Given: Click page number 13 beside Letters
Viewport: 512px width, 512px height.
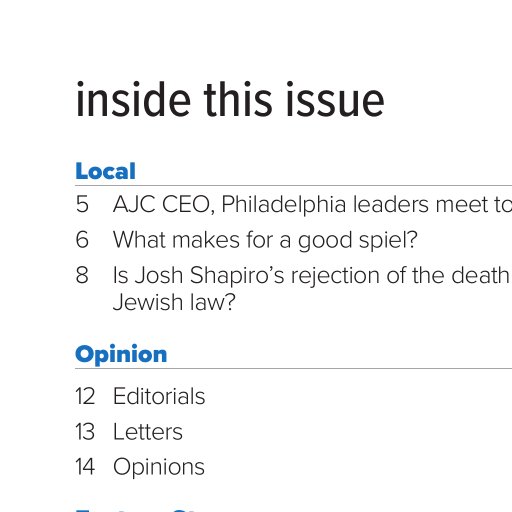Looking at the screenshot, I should tap(85, 432).
